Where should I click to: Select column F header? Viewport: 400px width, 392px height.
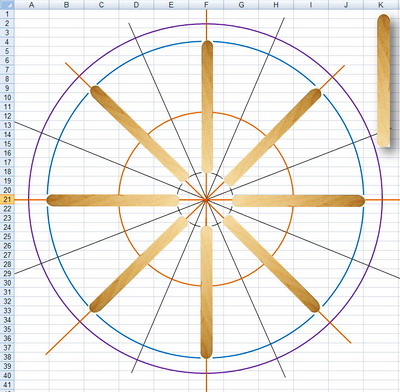tap(206, 5)
